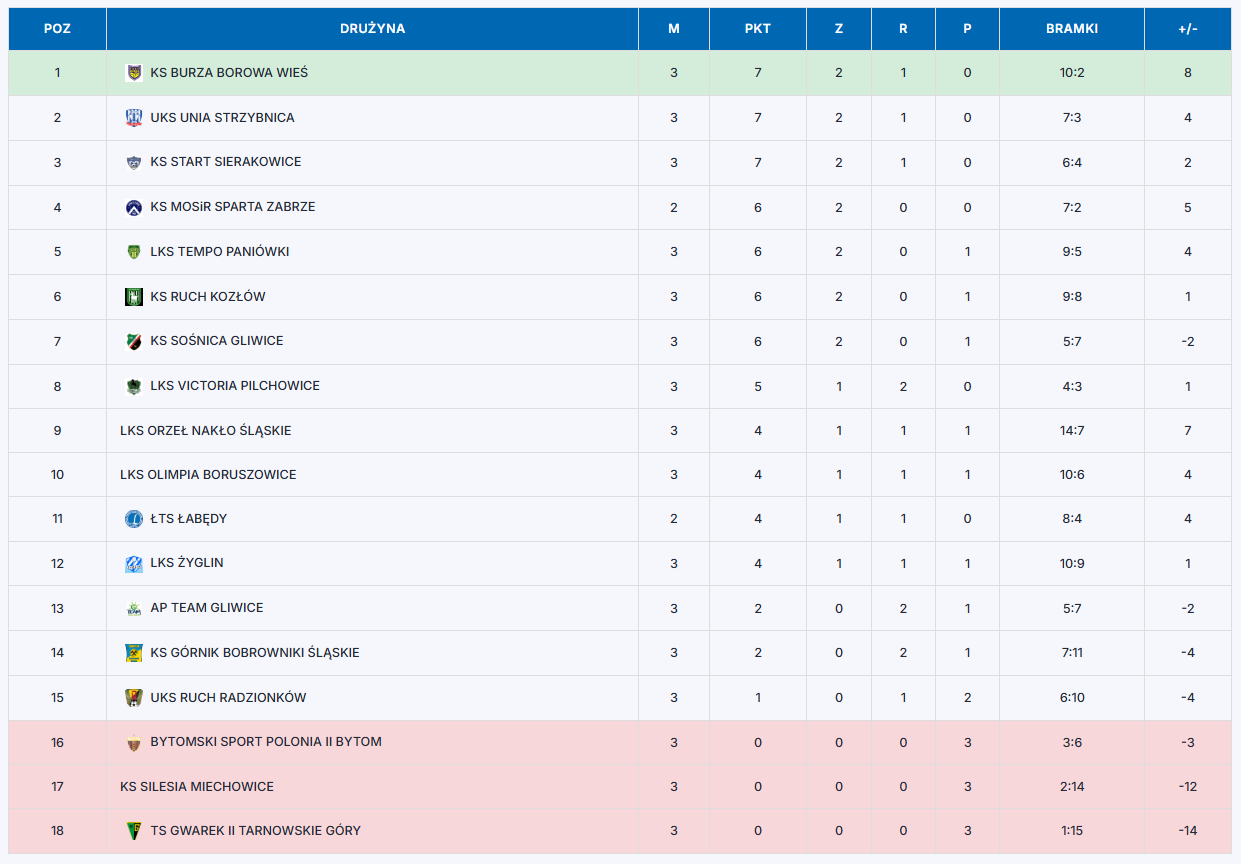
Task: Click the ŁTS Łabędy round blue logo
Action: pyautogui.click(x=133, y=519)
